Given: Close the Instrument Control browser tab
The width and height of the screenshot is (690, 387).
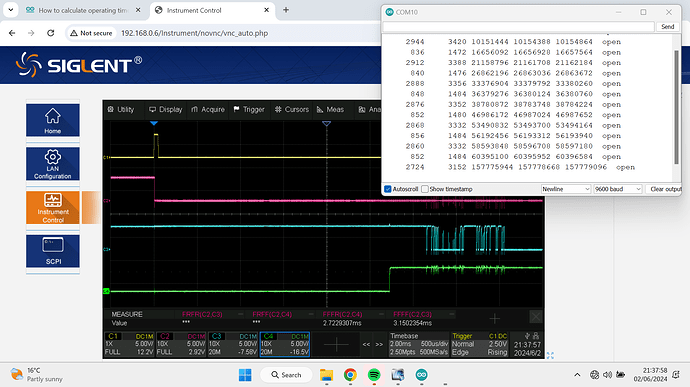Looking at the screenshot, I should point(266,10).
